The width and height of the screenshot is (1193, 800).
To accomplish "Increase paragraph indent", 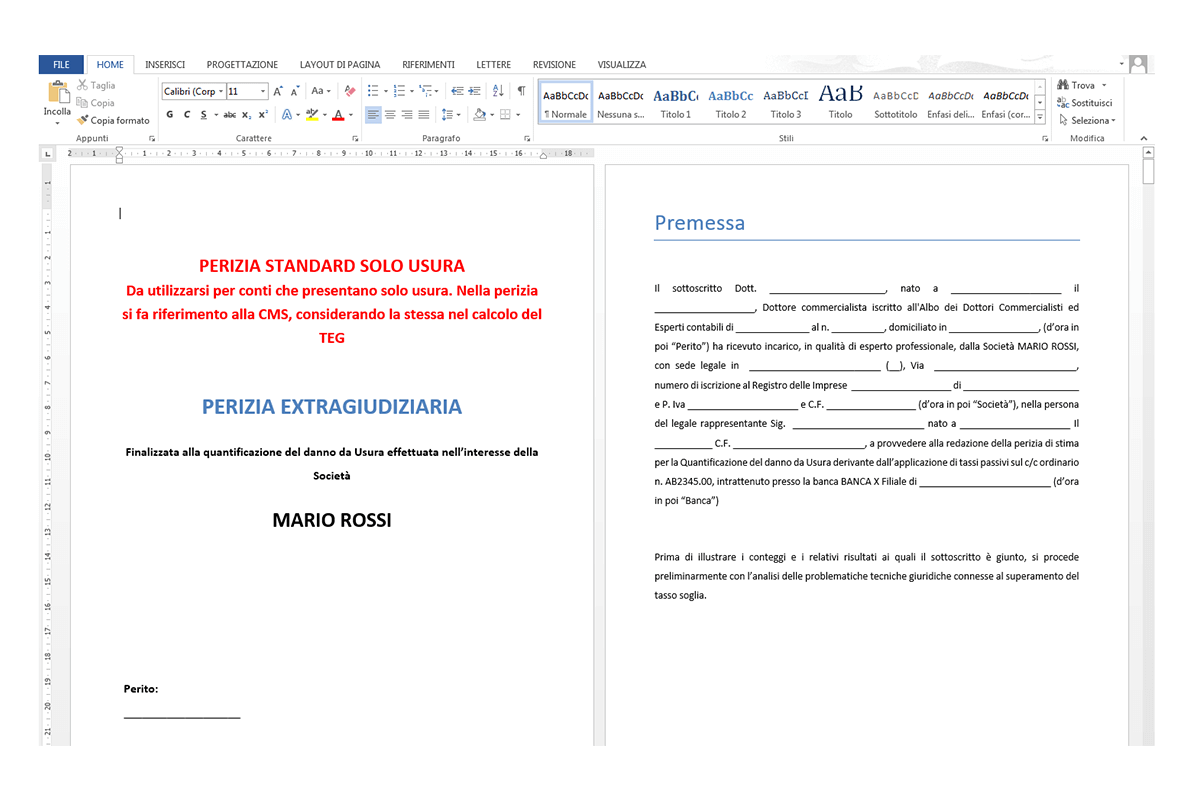I will [474, 91].
